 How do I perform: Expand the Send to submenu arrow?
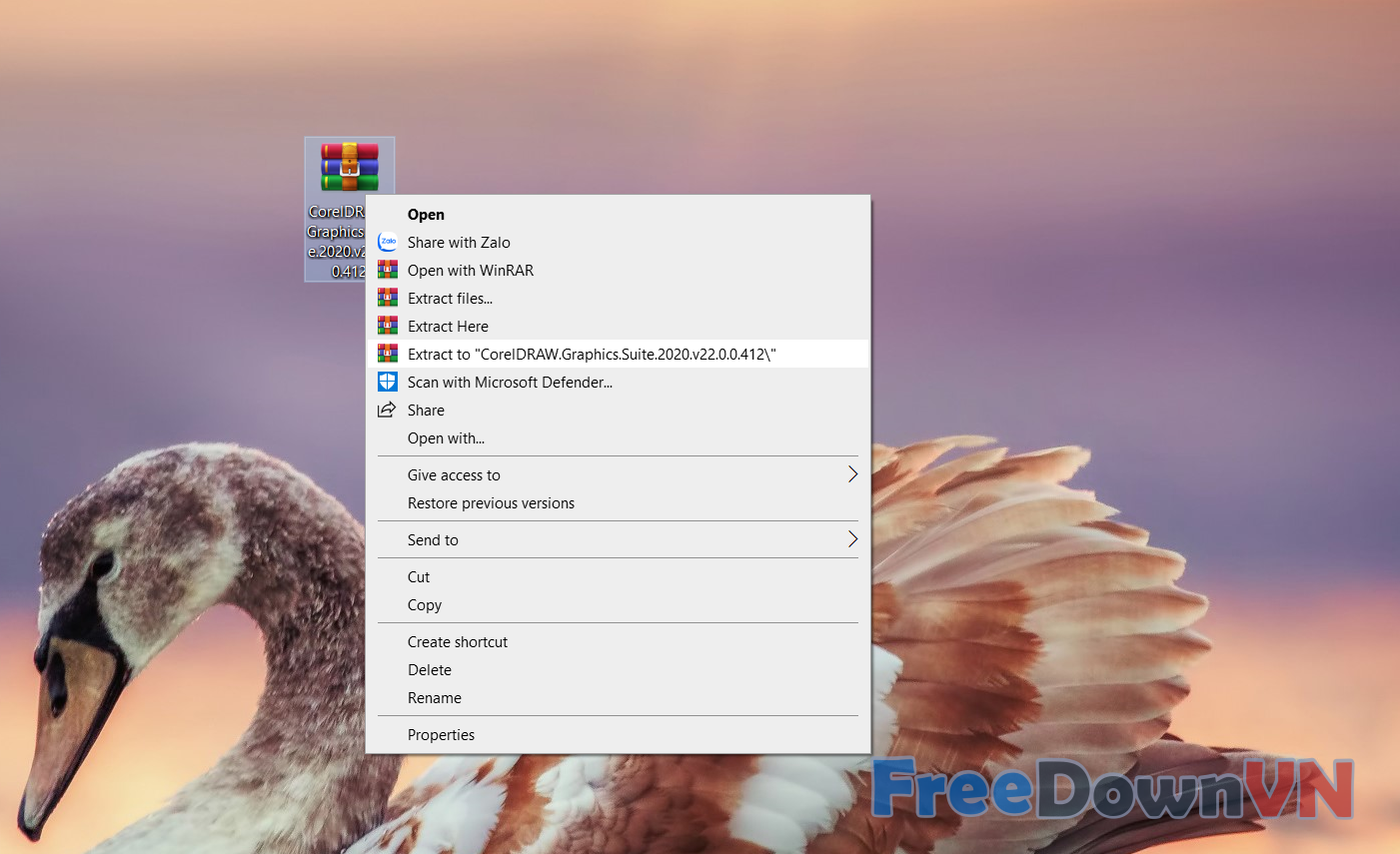(851, 539)
